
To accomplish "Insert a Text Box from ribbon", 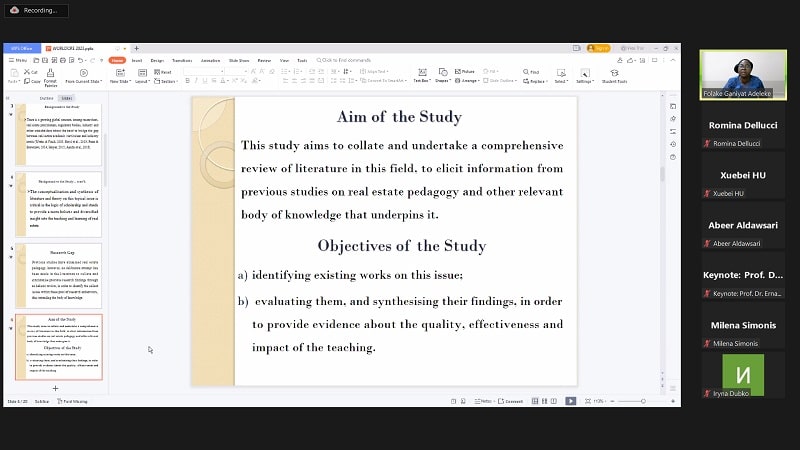I will coord(421,75).
